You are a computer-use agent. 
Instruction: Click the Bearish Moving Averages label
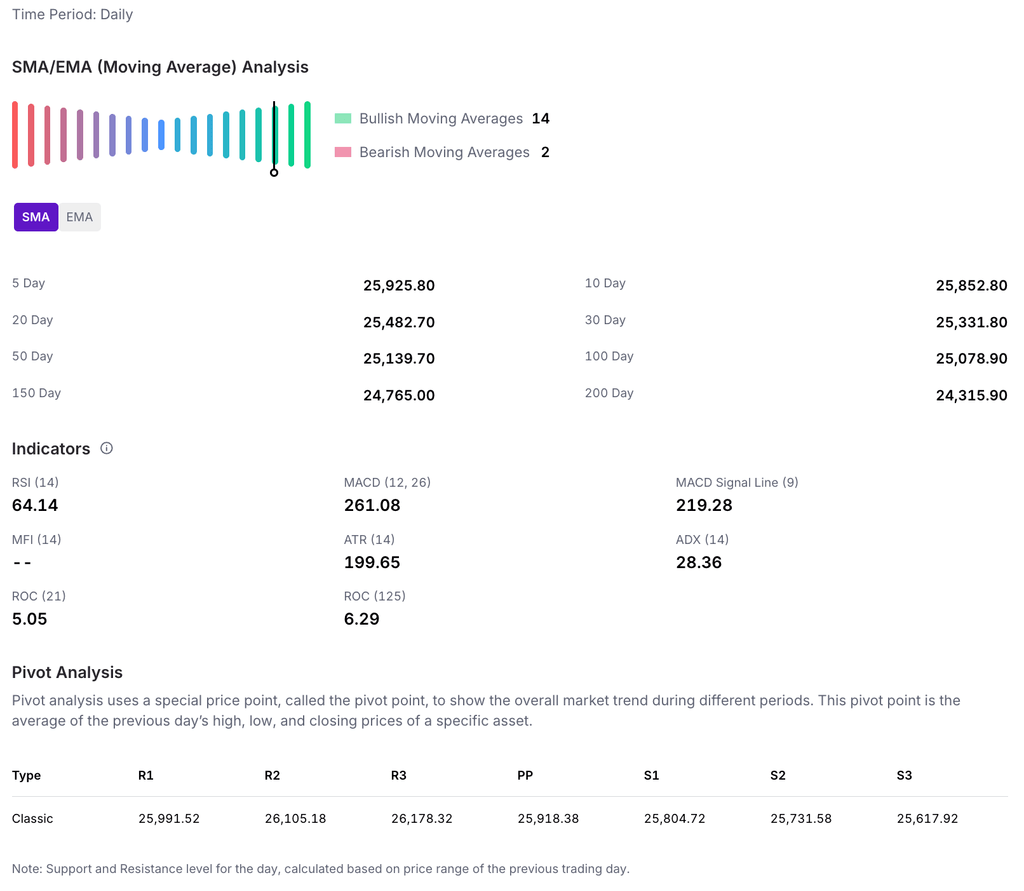tap(444, 153)
